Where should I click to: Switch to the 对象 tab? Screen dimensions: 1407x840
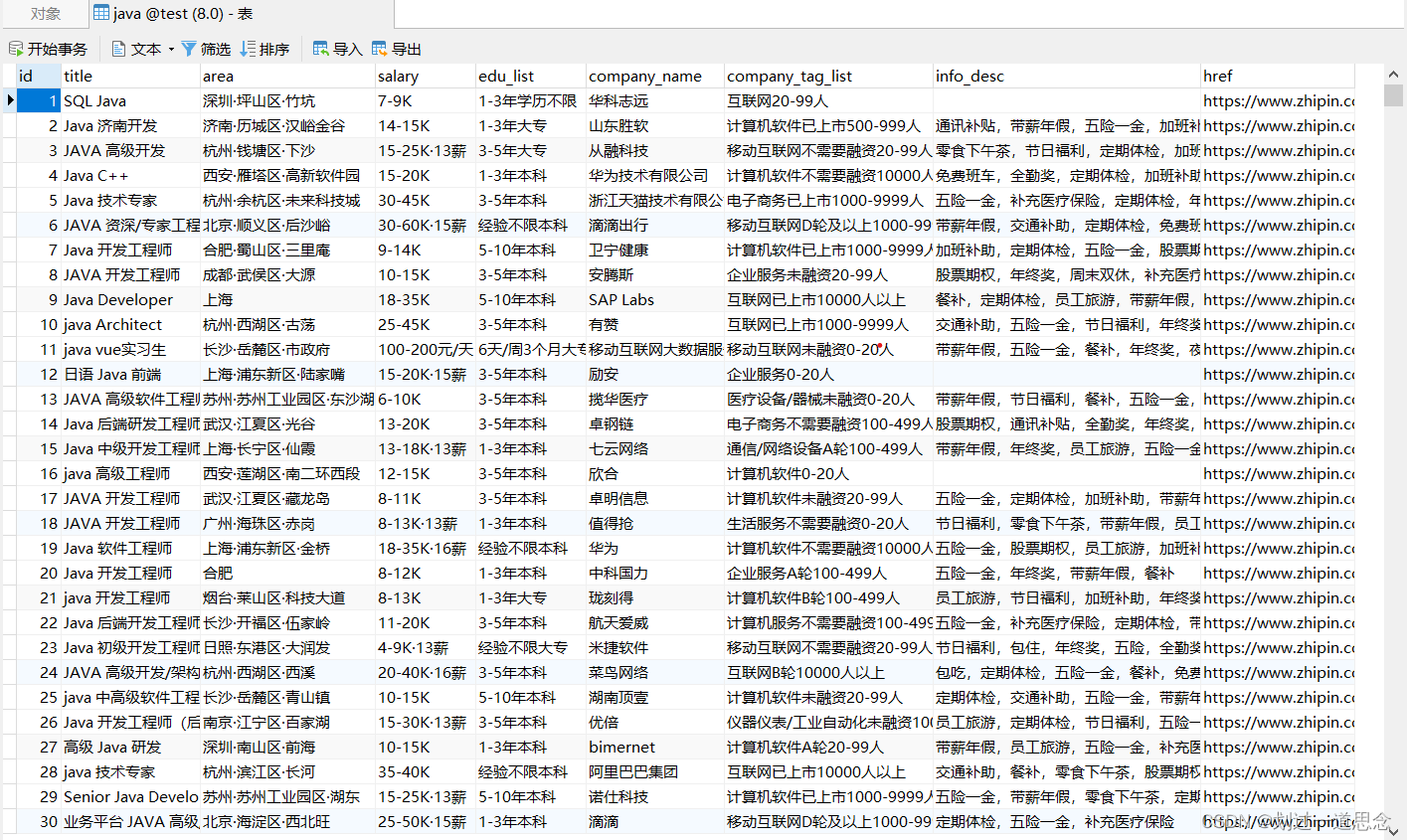pyautogui.click(x=45, y=14)
